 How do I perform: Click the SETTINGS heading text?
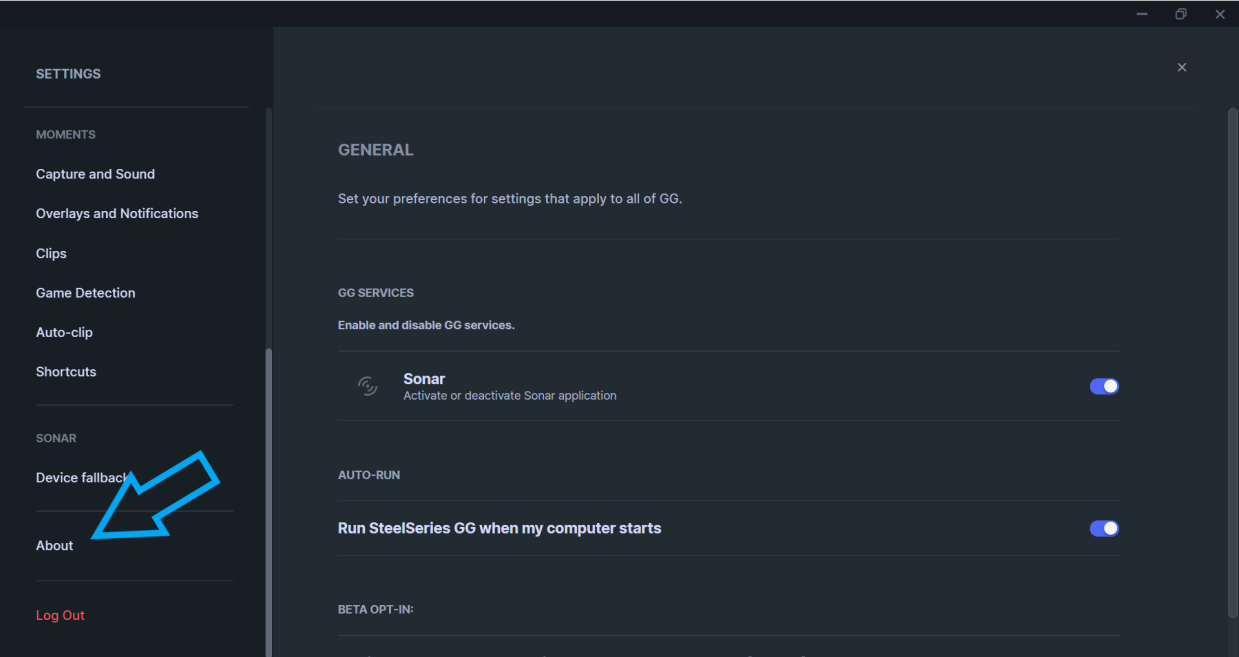(68, 74)
